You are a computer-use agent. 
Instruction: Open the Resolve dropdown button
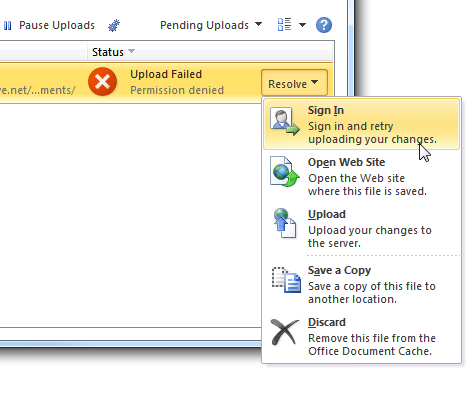click(x=294, y=83)
